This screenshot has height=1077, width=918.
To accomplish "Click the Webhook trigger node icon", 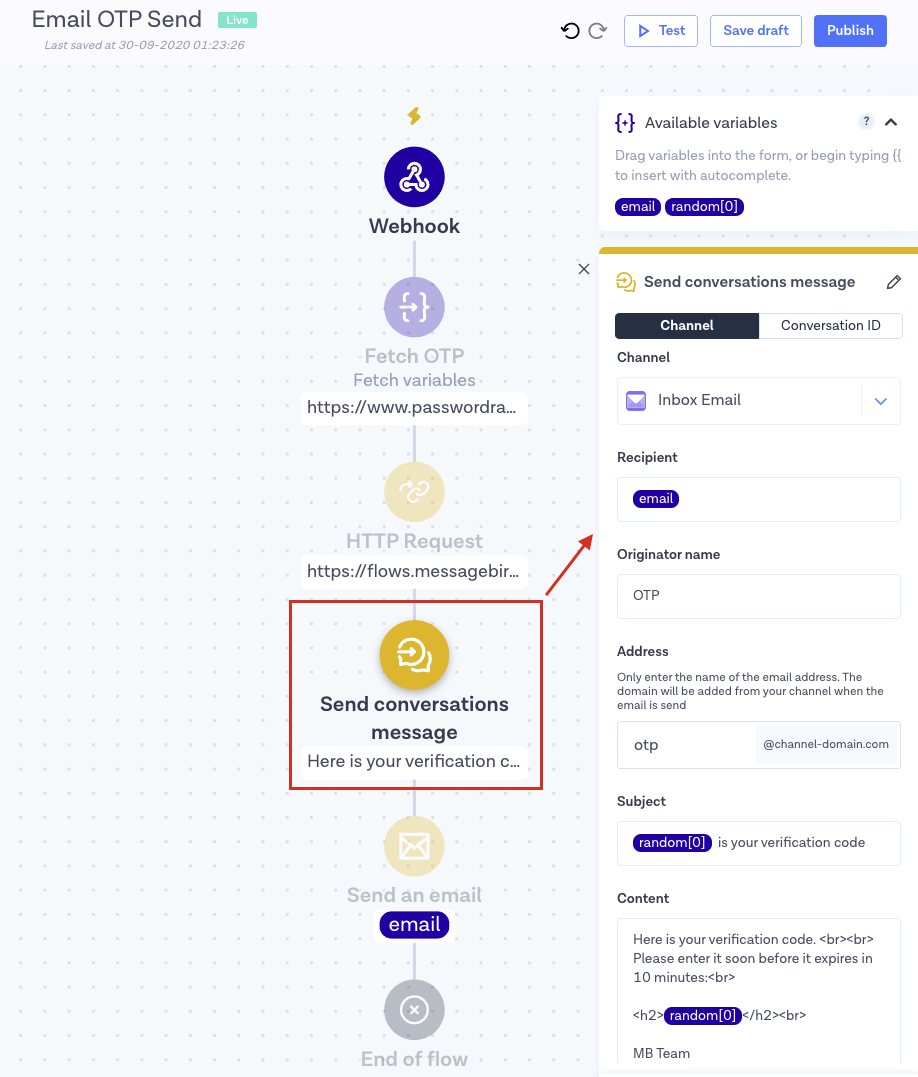I will (414, 177).
